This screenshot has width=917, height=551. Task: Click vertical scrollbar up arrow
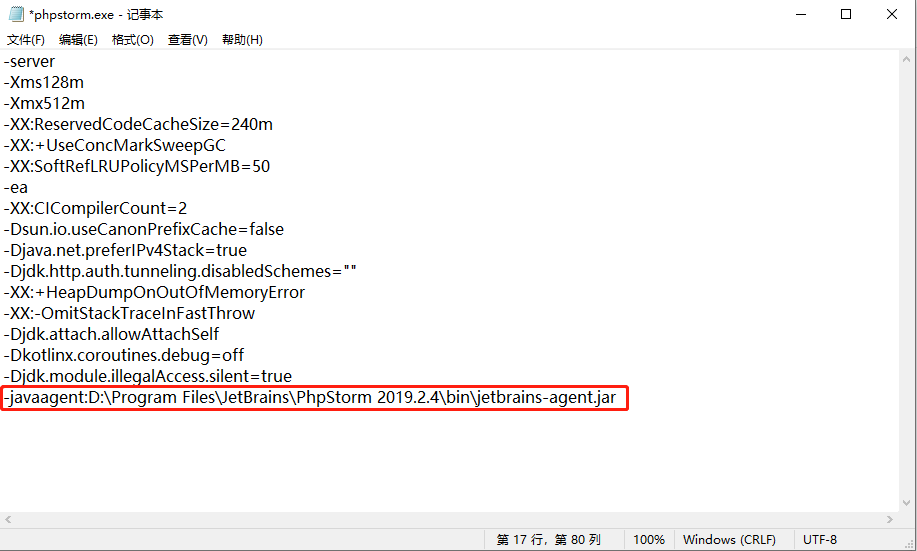(906, 59)
